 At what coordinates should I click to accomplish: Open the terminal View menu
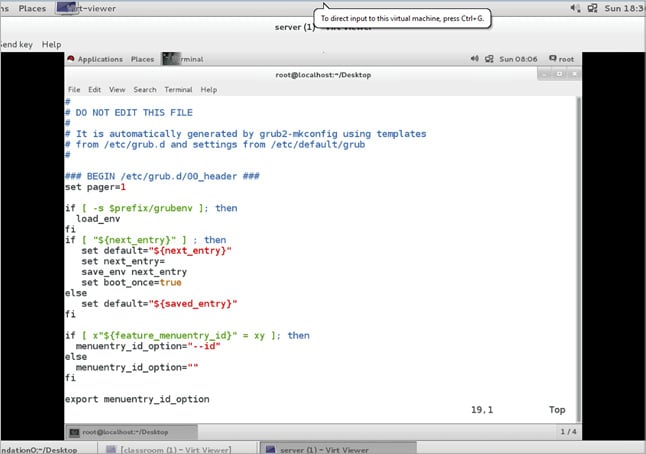click(x=117, y=89)
